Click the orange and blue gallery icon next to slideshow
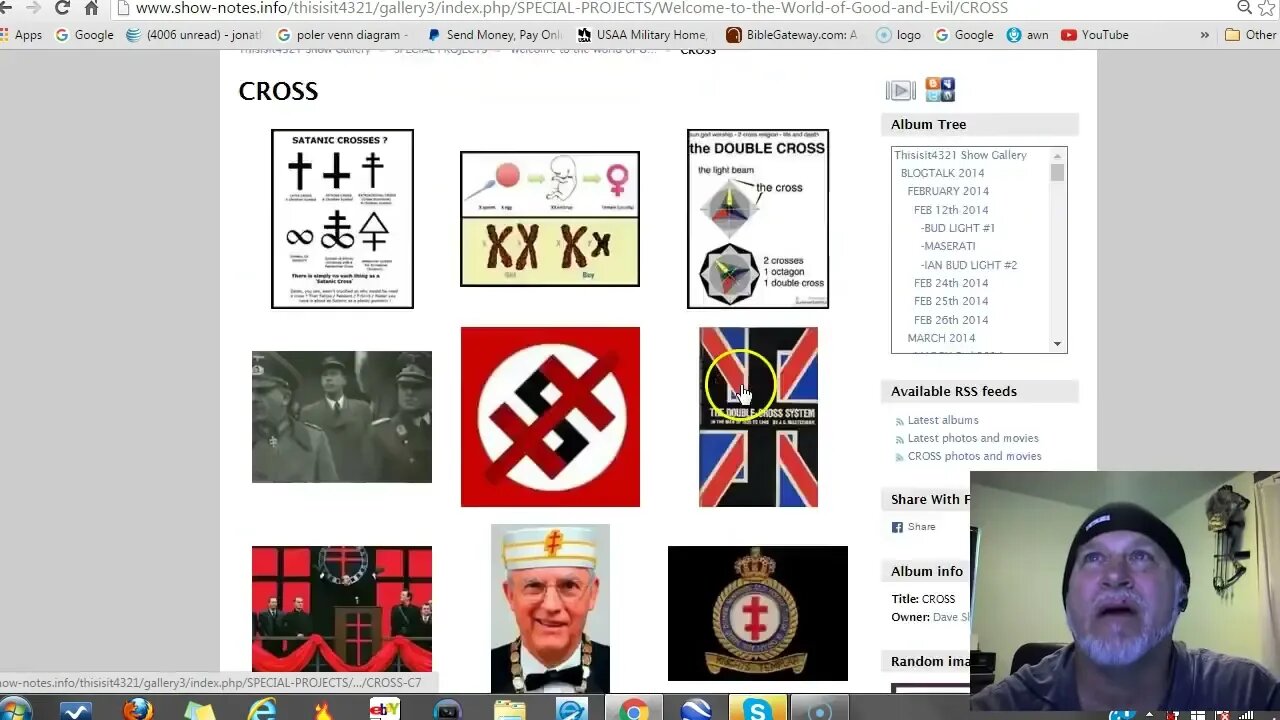 (x=940, y=90)
